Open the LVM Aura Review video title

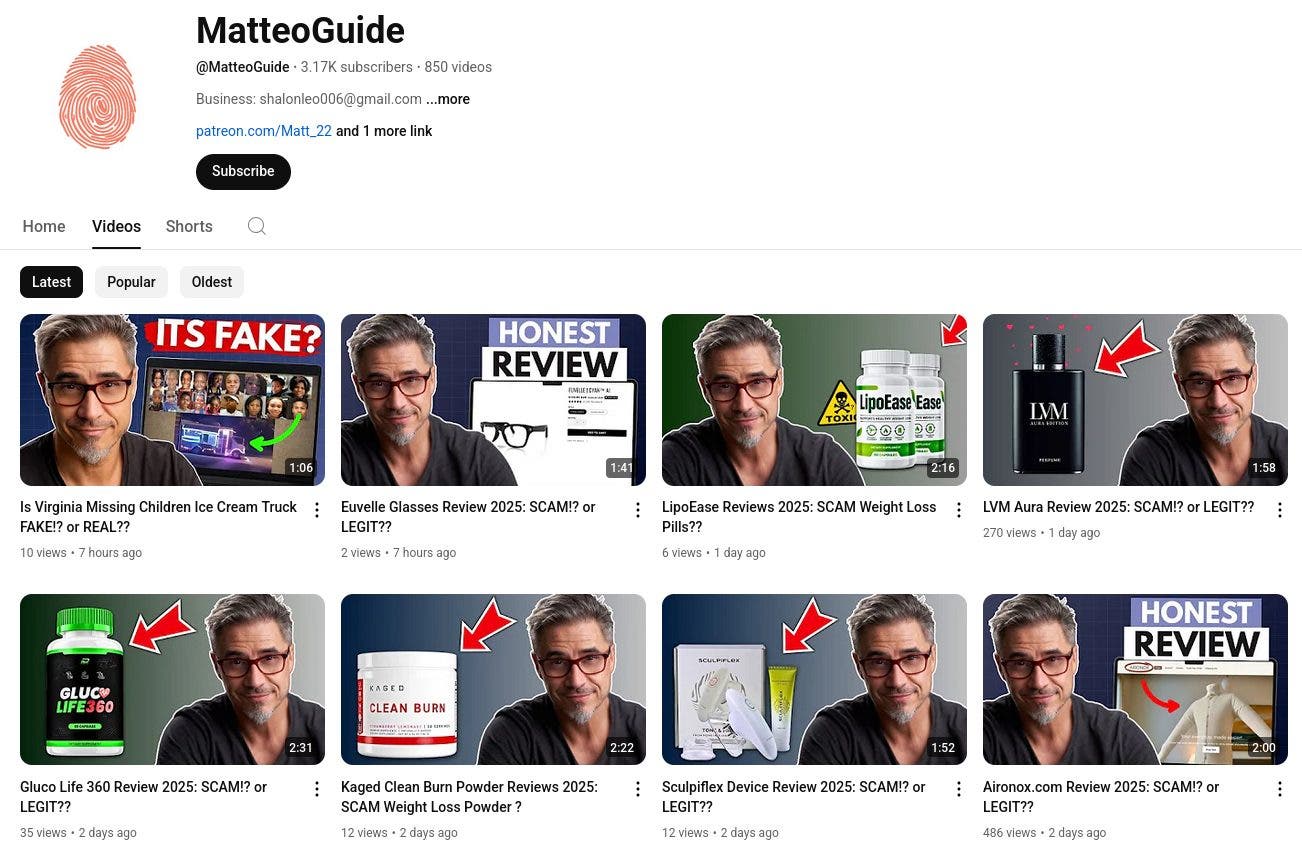(1118, 507)
